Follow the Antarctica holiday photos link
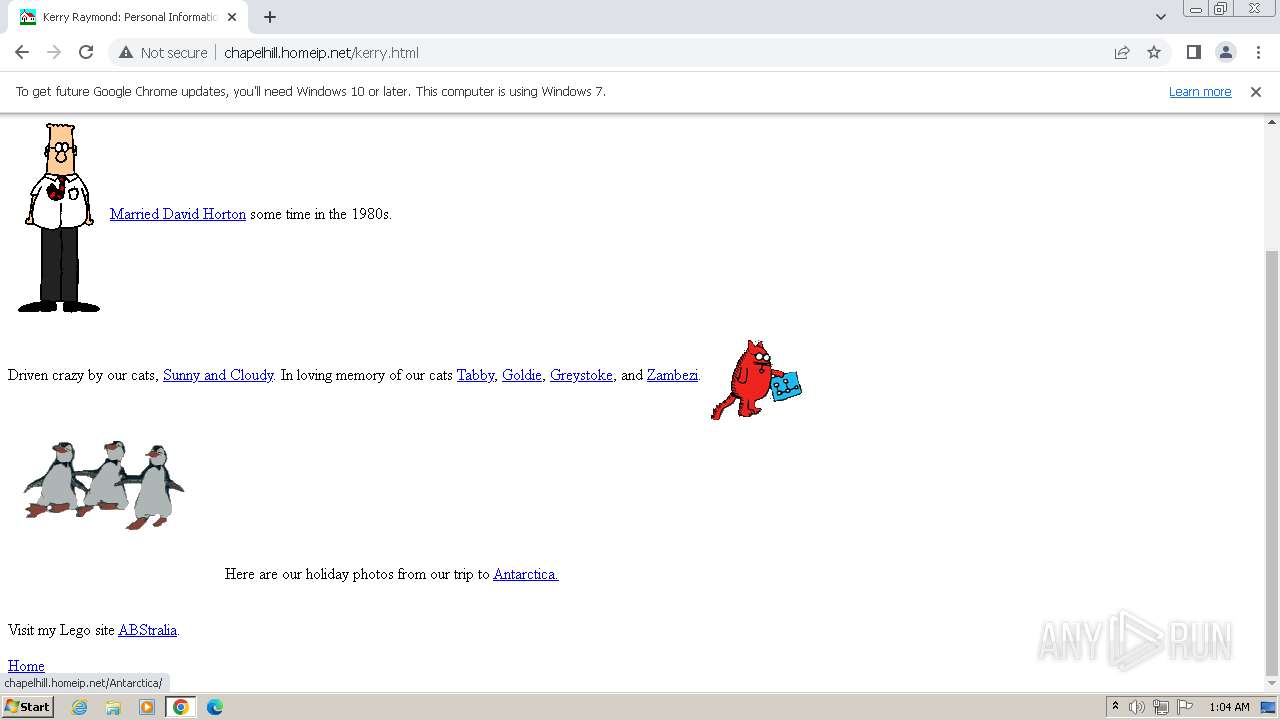 coord(526,574)
